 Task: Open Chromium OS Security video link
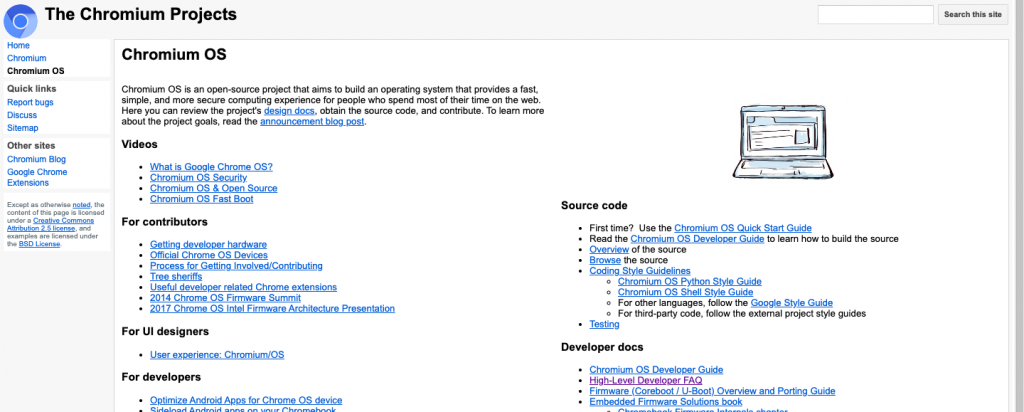pos(199,178)
